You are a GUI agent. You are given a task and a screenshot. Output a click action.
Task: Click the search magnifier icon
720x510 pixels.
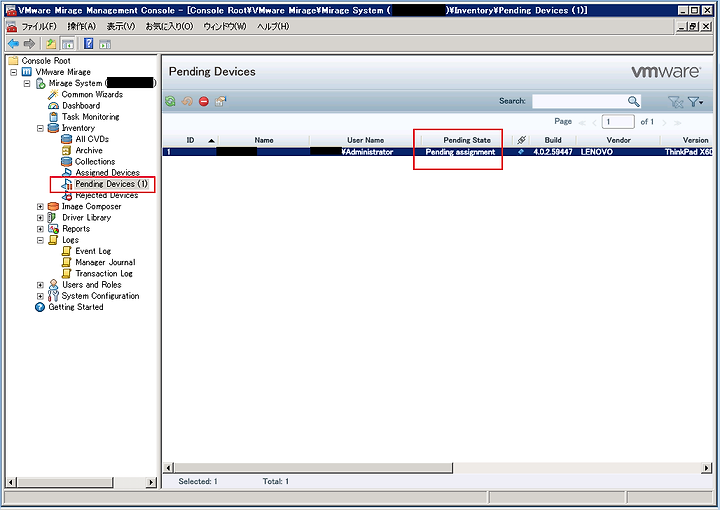tap(634, 101)
